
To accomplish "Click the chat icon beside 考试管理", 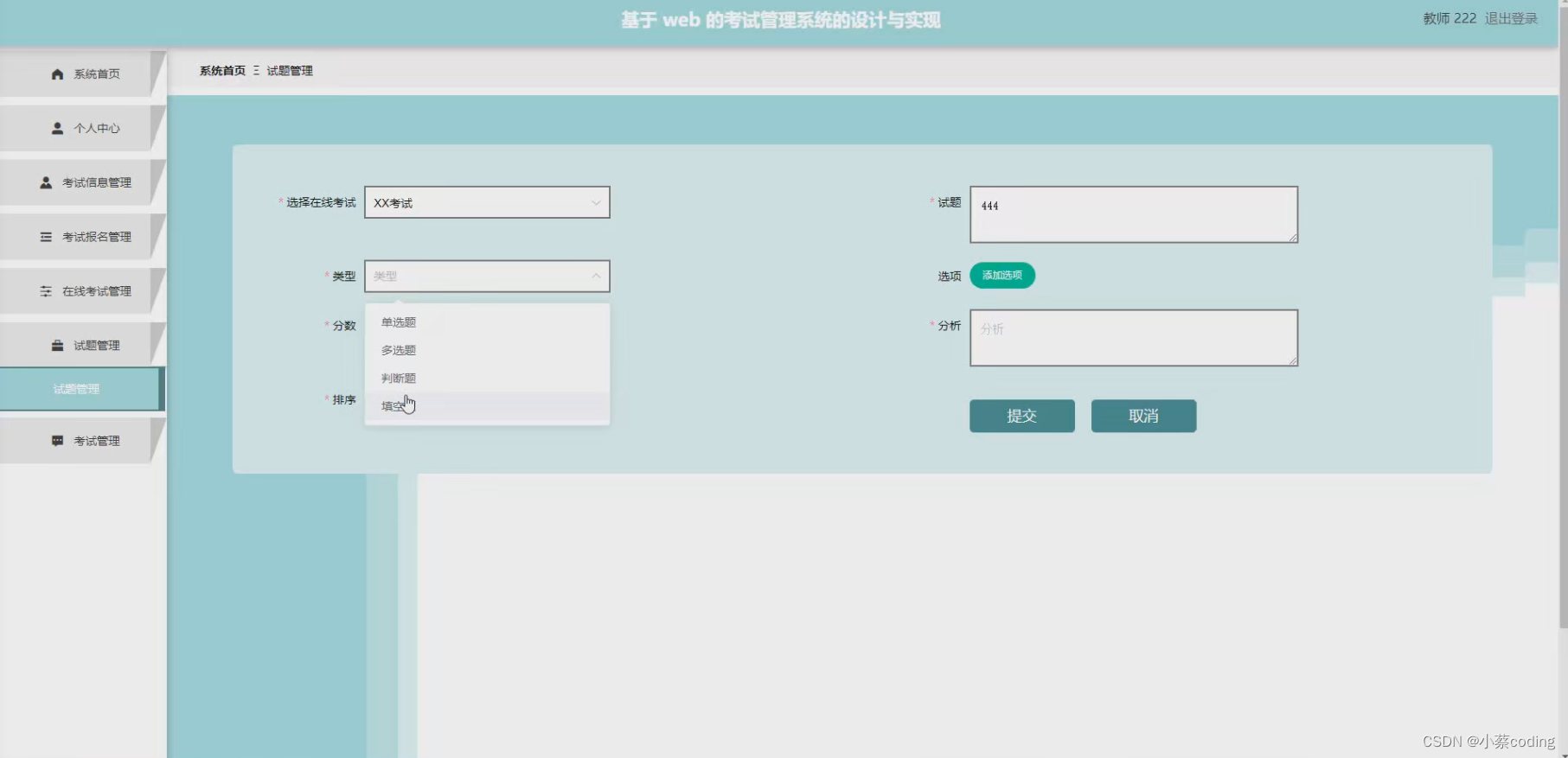I will click(57, 441).
